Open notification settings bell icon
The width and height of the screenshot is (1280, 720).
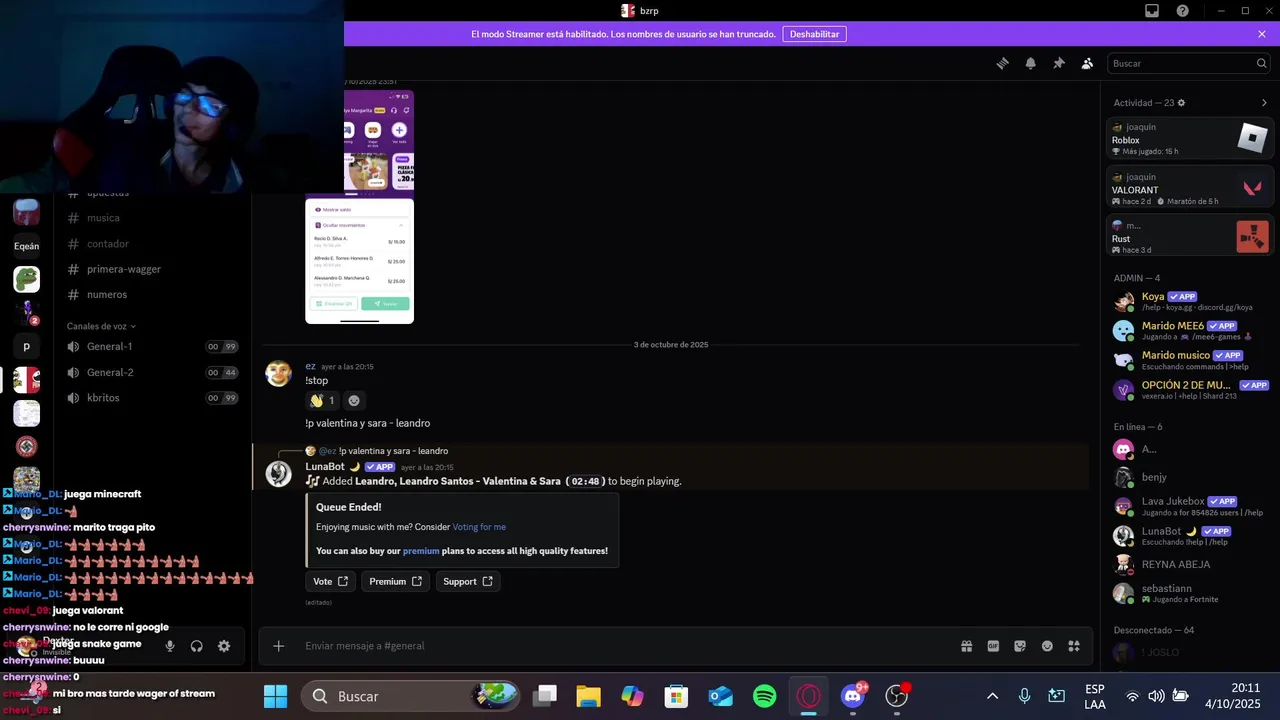tap(1030, 63)
